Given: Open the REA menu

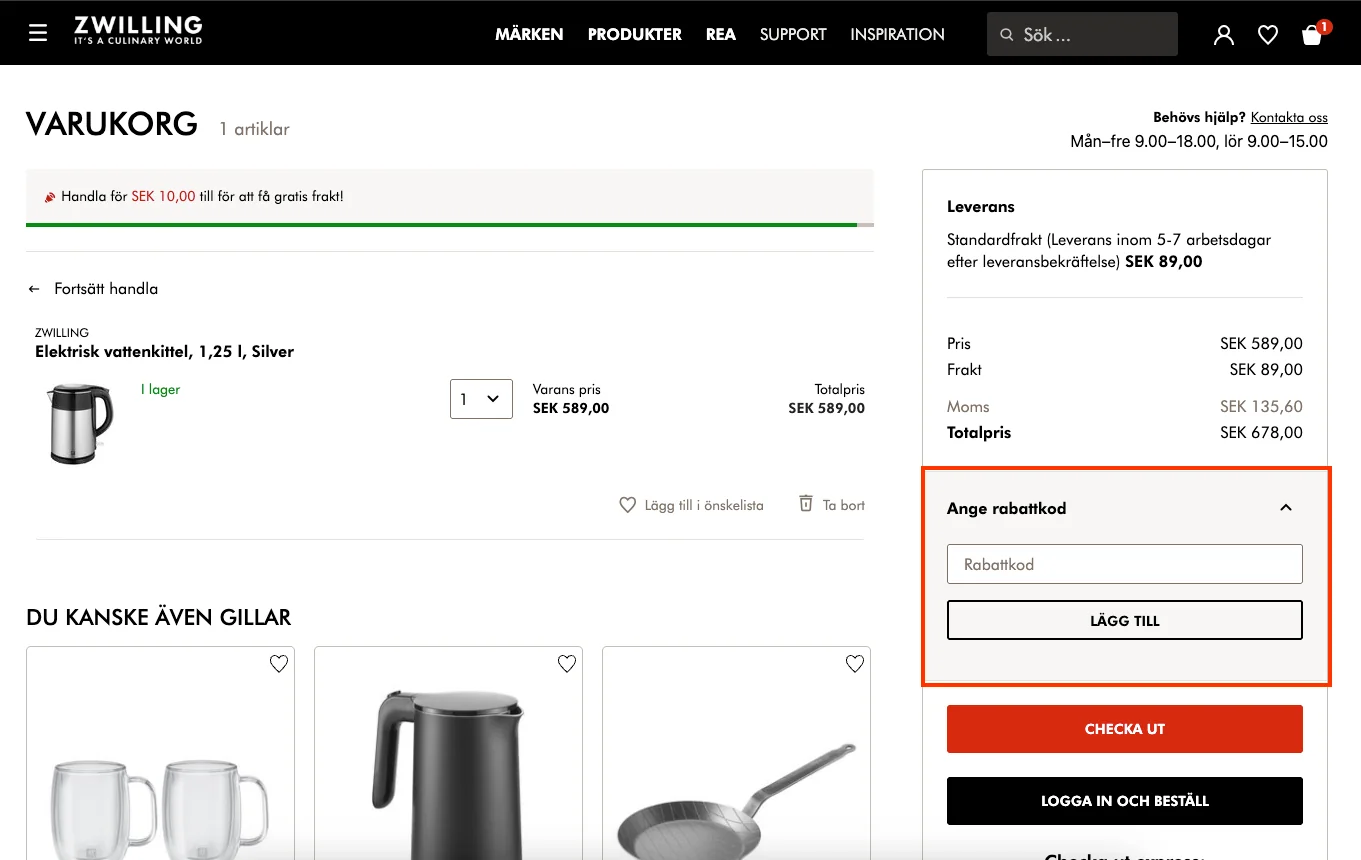Looking at the screenshot, I should 721,35.
